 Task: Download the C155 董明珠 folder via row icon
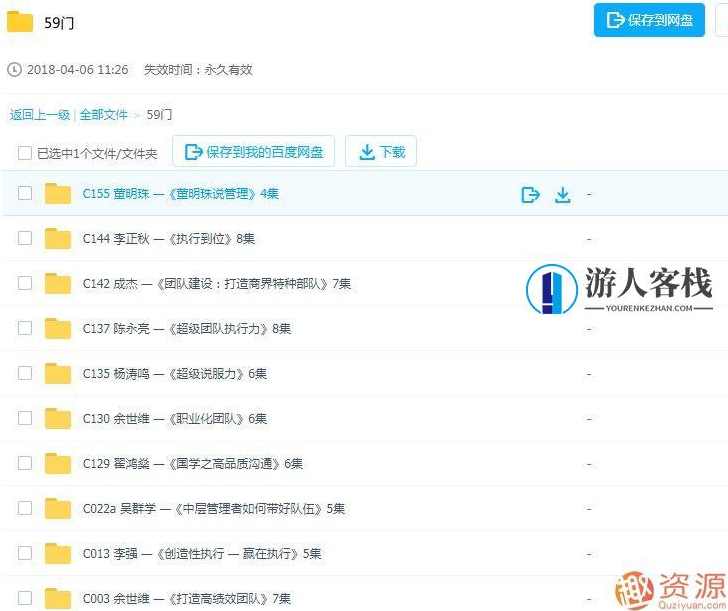(563, 195)
